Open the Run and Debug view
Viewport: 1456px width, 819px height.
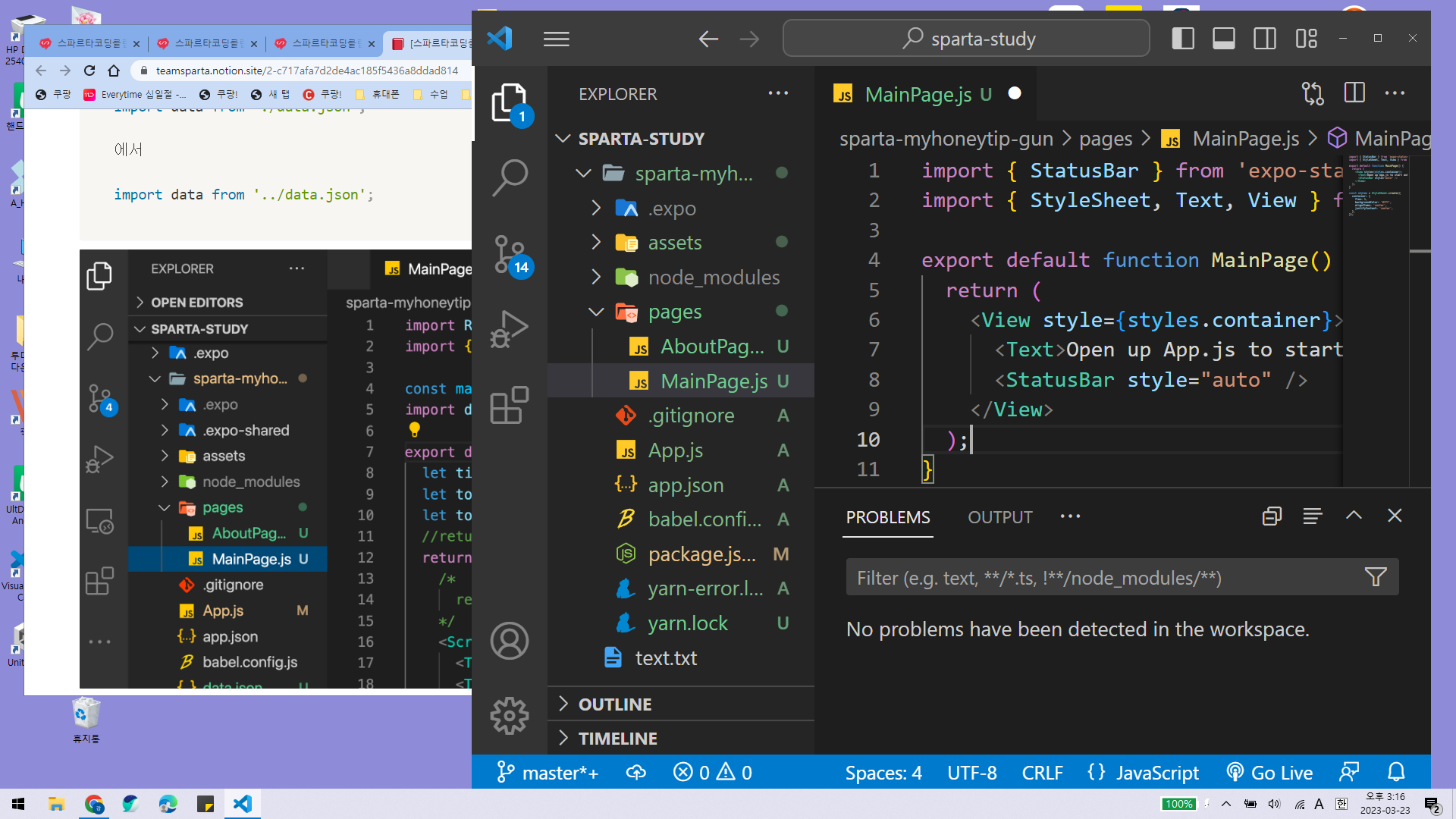coord(509,329)
